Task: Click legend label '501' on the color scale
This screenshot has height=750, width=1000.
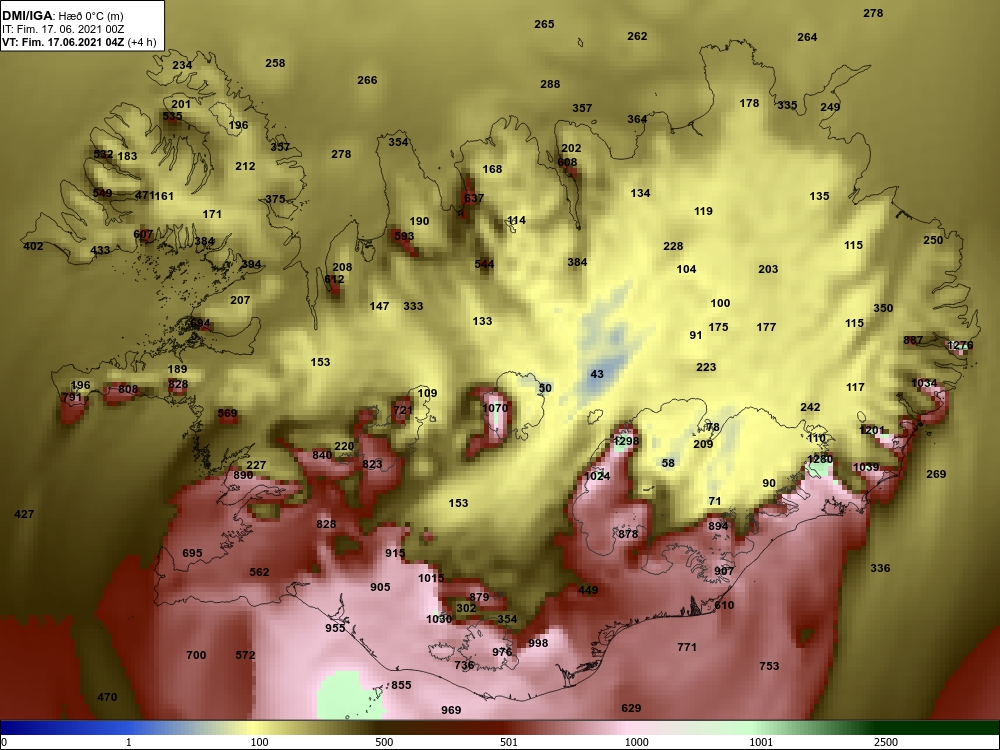Action: pos(509,742)
